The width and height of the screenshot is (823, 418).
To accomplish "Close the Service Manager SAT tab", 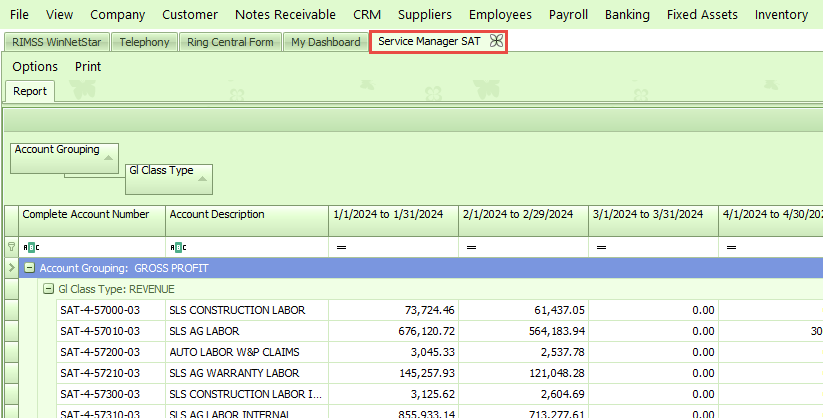I will pyautogui.click(x=494, y=42).
